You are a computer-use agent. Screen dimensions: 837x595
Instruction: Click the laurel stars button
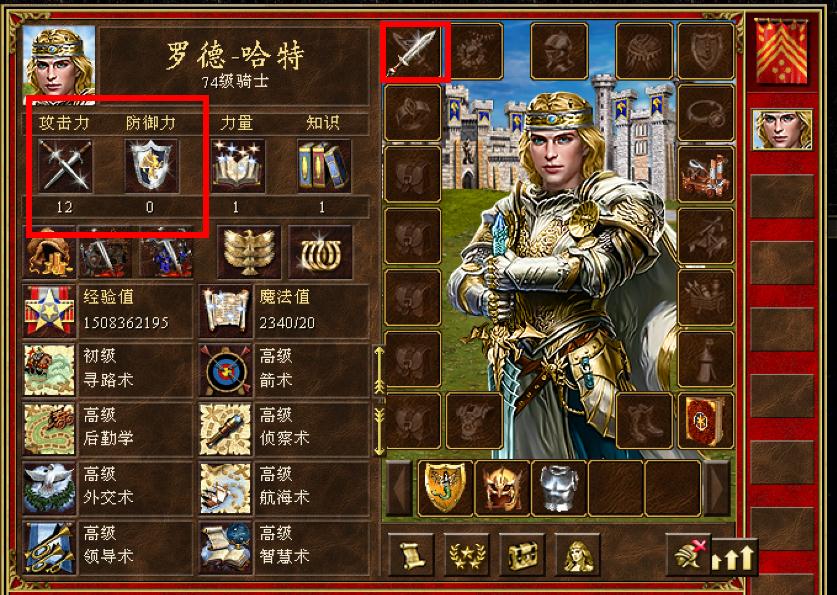(467, 555)
